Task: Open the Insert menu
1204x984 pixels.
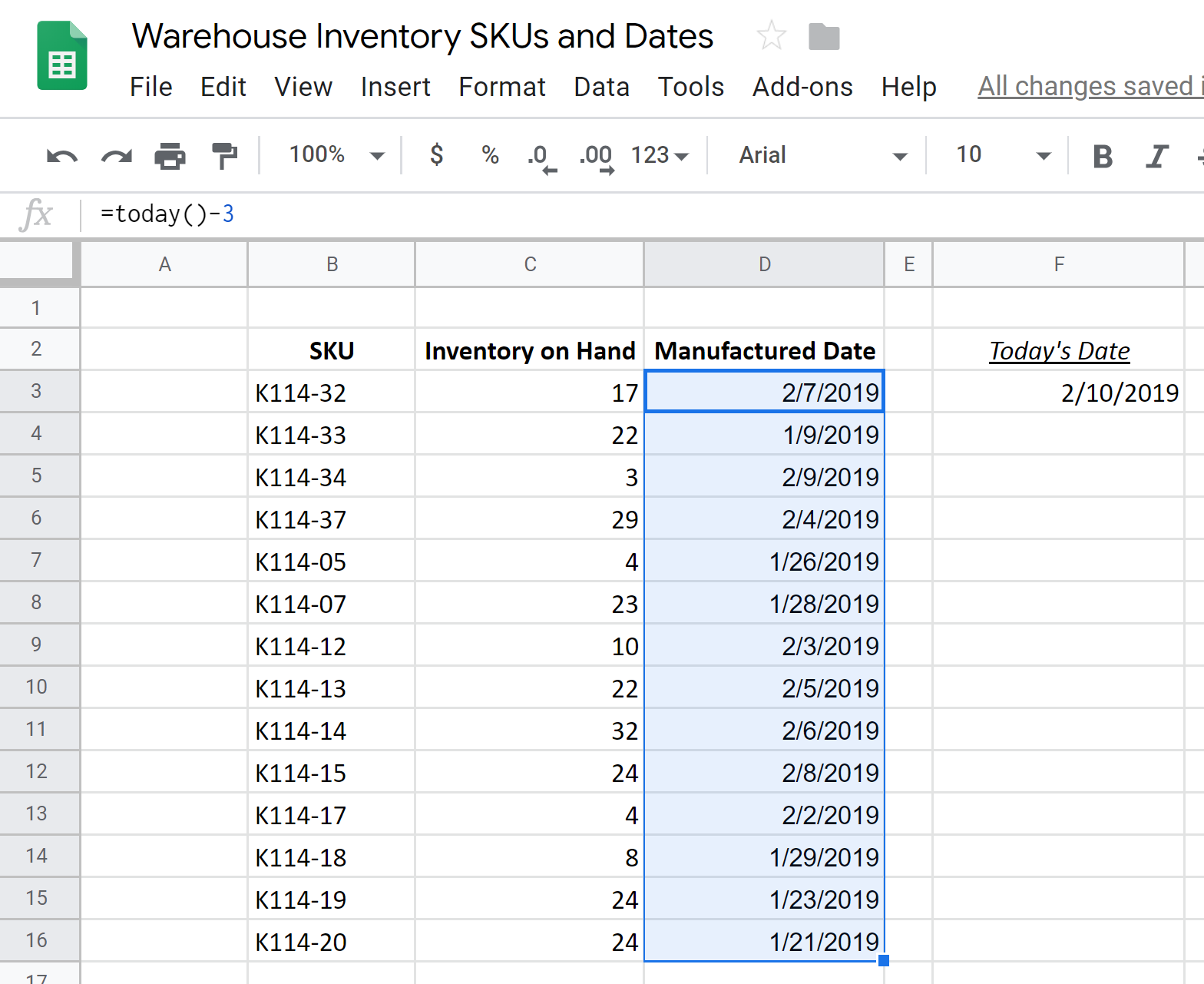Action: [x=395, y=87]
